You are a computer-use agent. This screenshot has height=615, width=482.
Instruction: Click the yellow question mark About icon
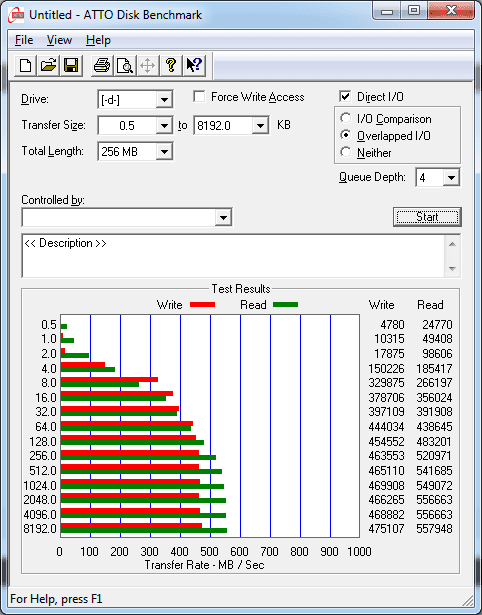click(171, 65)
